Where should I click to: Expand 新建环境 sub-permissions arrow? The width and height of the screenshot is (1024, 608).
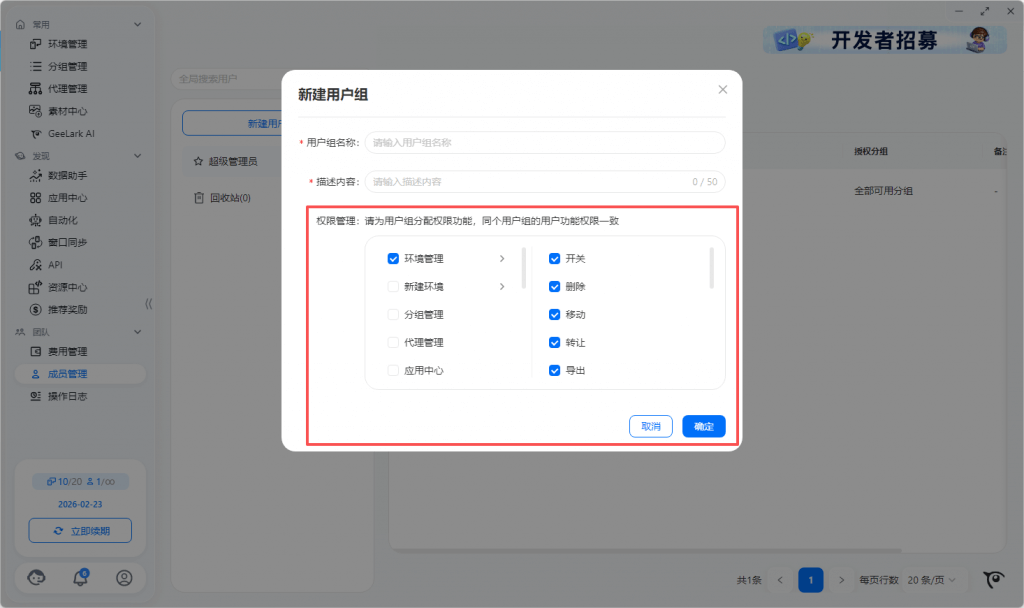[502, 287]
